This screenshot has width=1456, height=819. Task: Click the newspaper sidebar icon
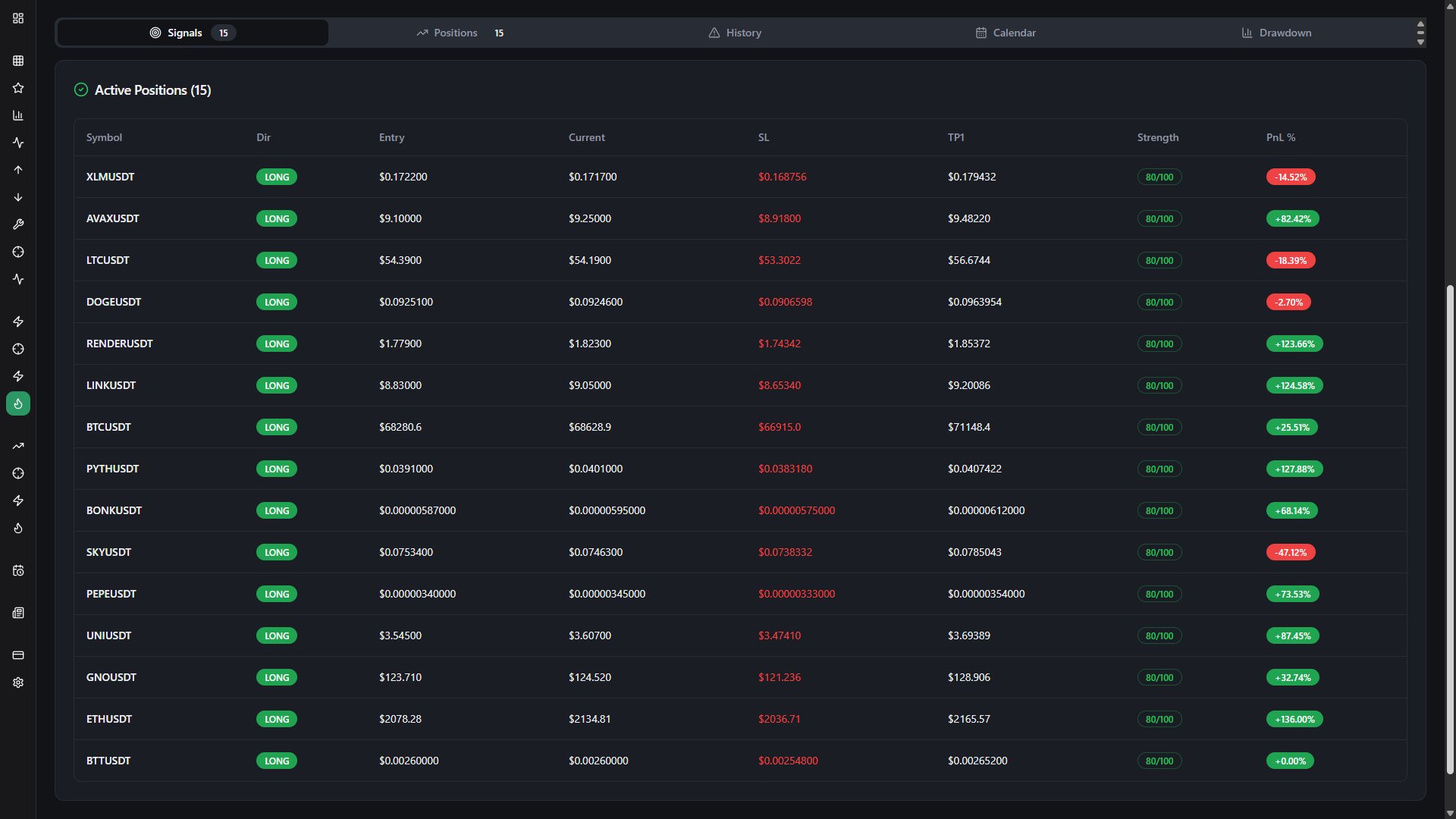[x=18, y=613]
